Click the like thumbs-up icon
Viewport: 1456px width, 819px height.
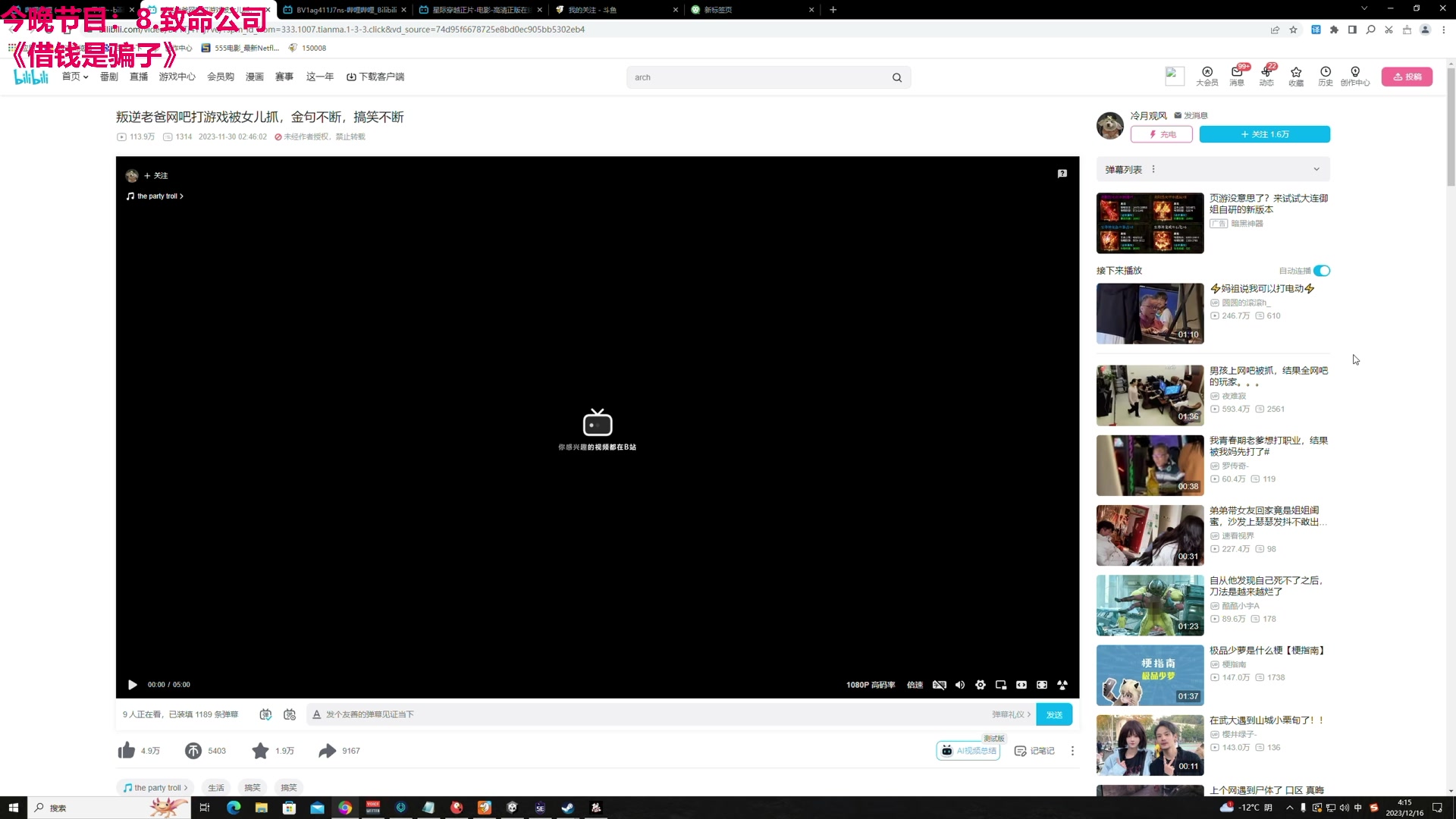127,751
